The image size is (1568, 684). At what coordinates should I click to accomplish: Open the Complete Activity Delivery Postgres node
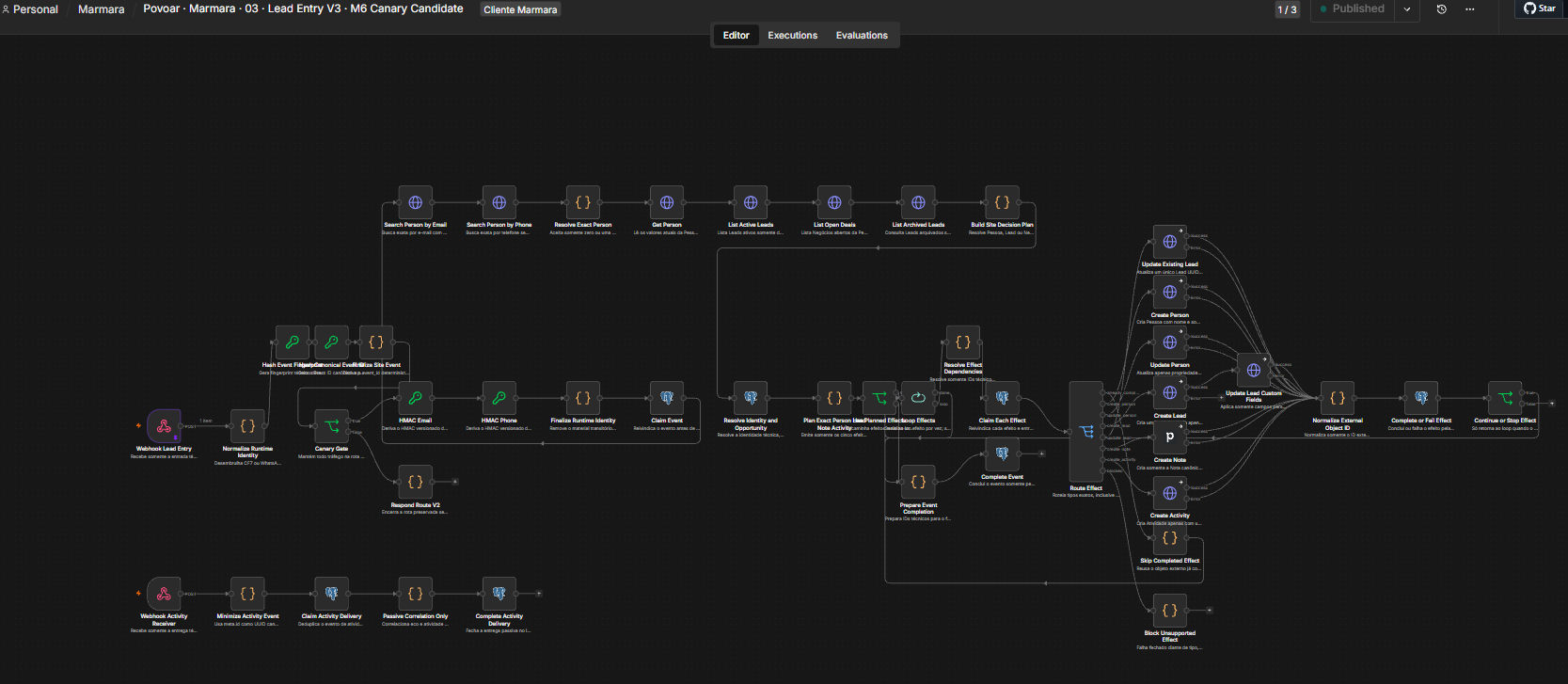click(499, 594)
